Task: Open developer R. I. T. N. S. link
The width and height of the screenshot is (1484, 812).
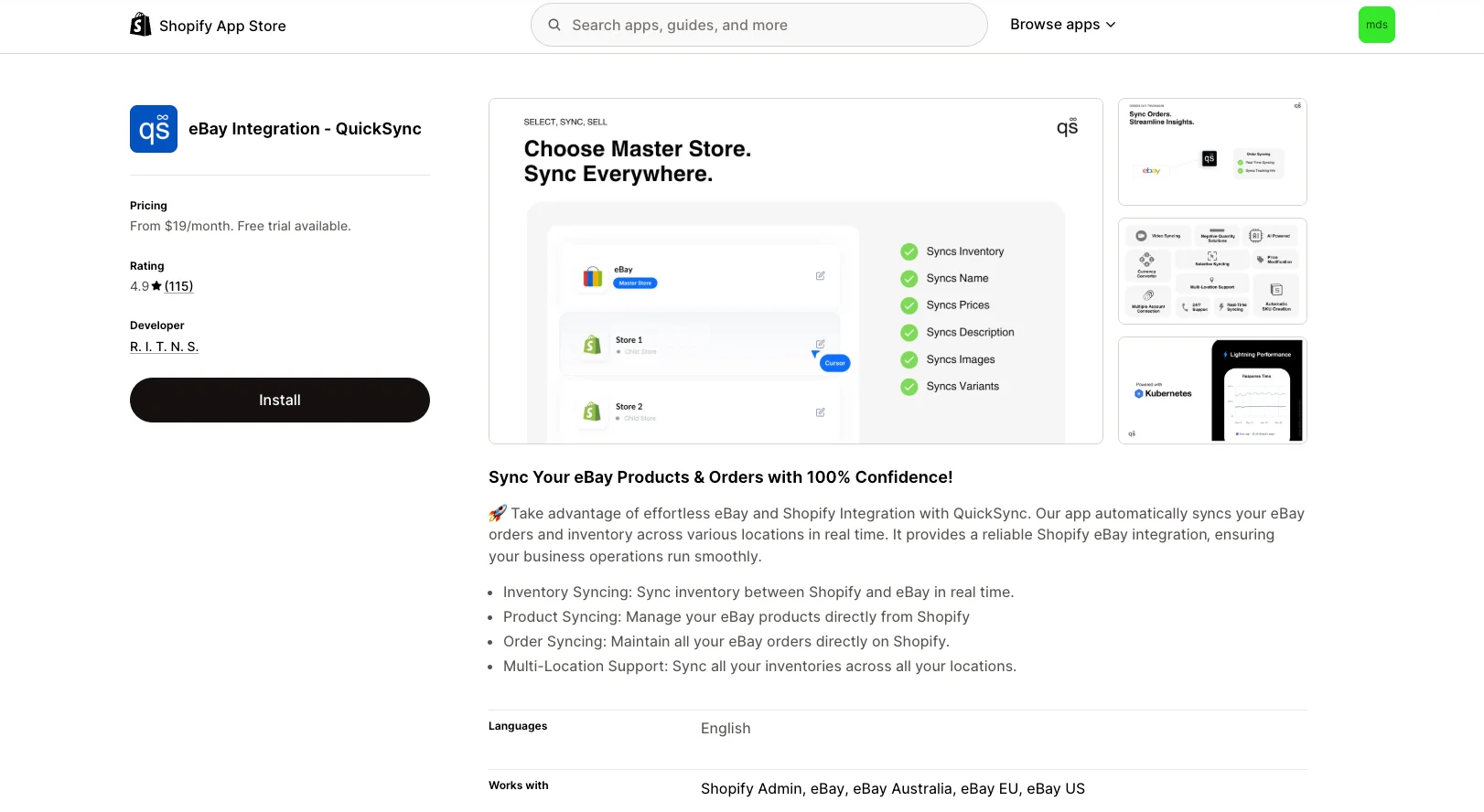Action: click(x=164, y=347)
